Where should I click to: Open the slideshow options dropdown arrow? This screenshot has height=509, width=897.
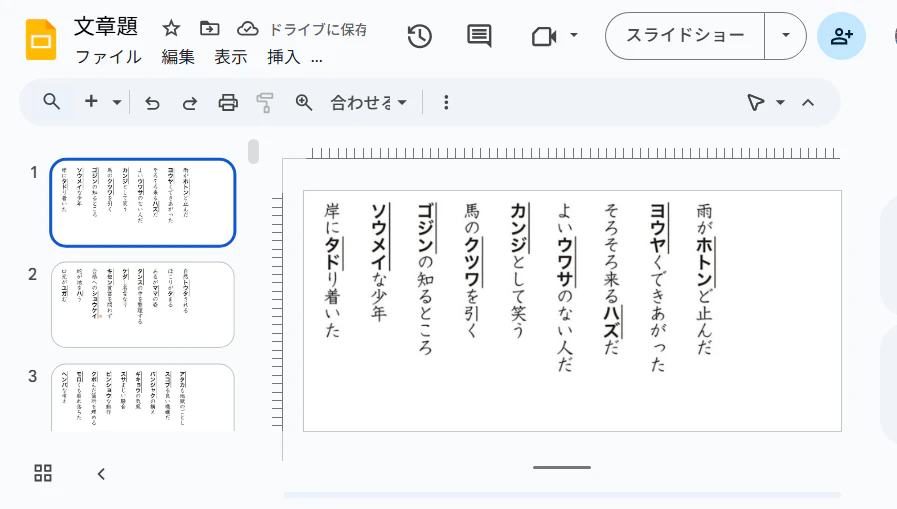pyautogui.click(x=785, y=35)
